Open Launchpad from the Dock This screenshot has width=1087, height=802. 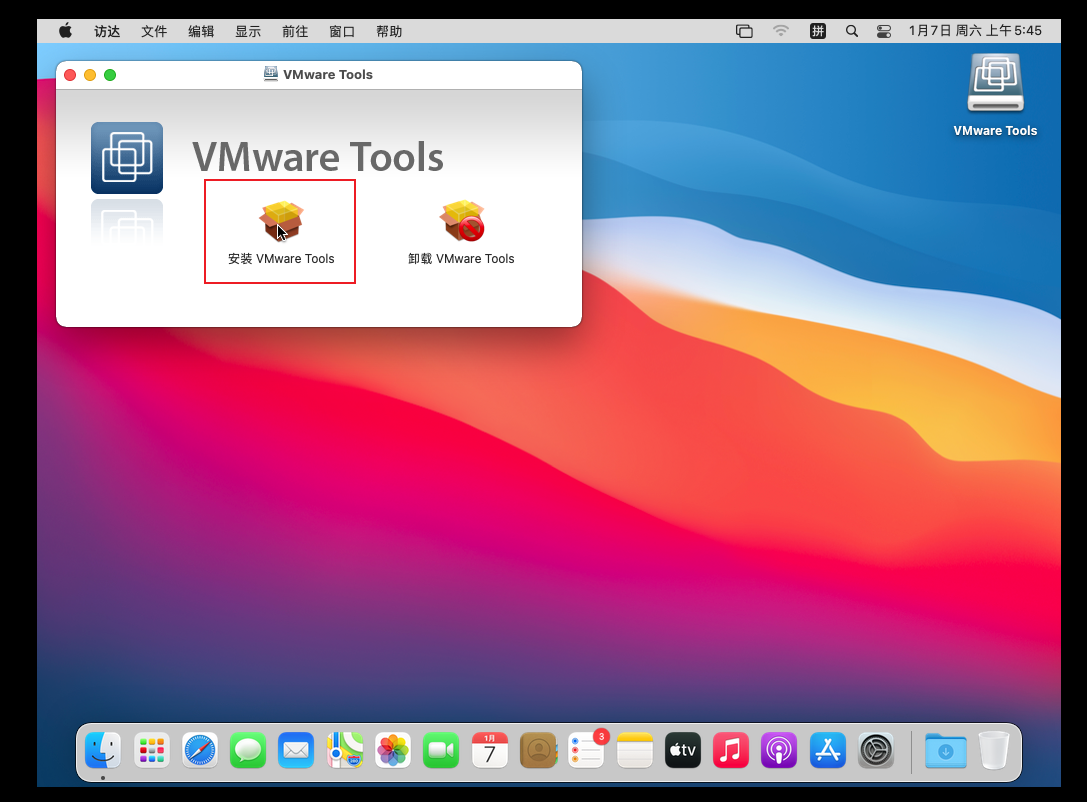point(151,750)
